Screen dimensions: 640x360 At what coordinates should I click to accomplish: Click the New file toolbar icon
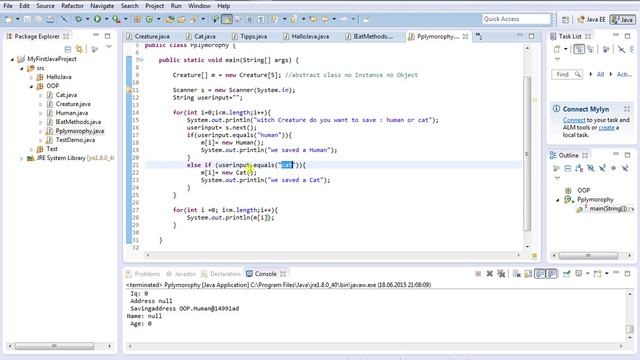[8, 19]
